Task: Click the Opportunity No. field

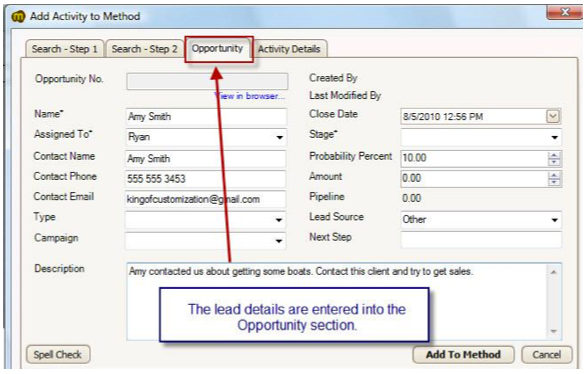Action: [207, 81]
